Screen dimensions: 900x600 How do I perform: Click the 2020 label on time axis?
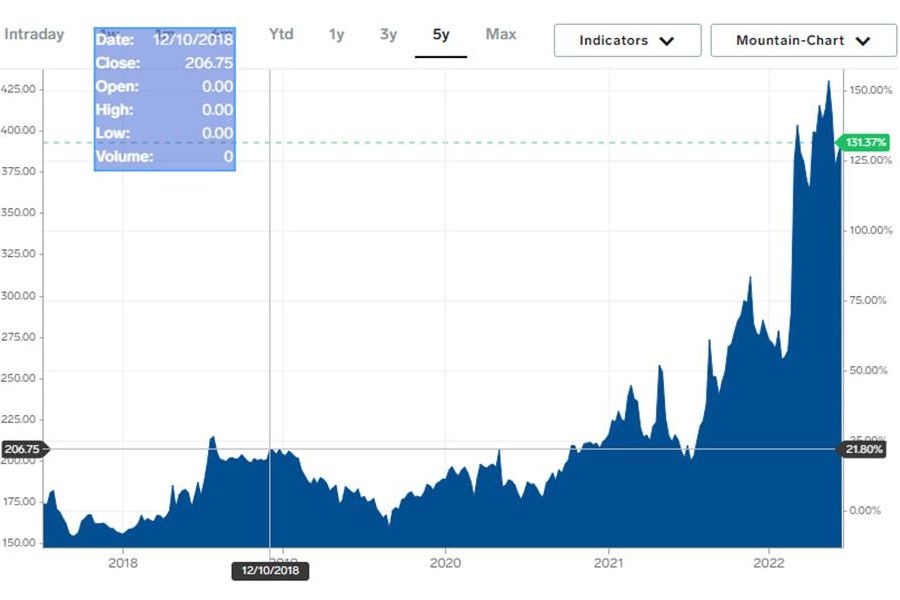pos(445,562)
